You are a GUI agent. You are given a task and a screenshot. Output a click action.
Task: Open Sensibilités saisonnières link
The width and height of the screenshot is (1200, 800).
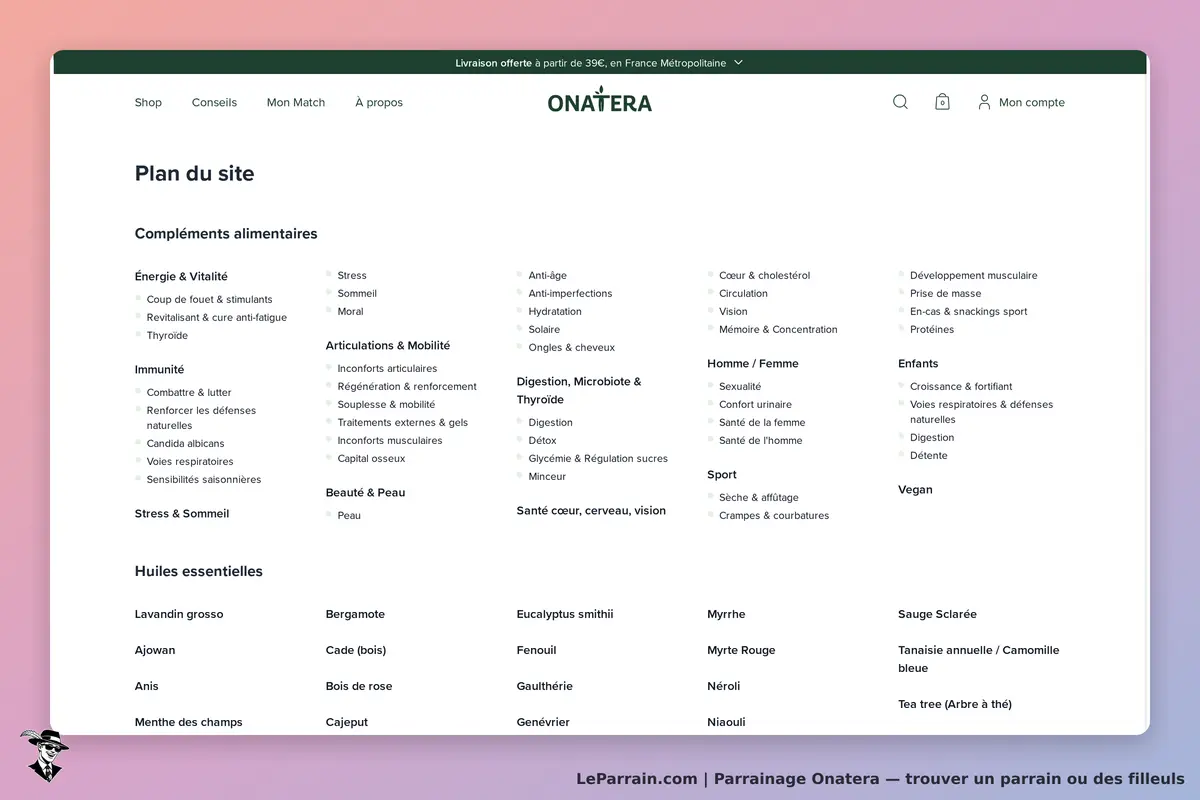204,479
